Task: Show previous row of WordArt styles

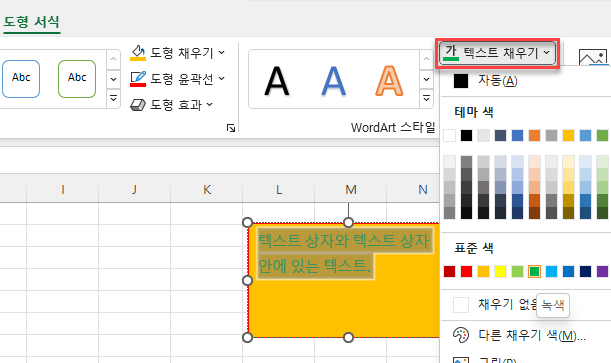Action: click(426, 59)
